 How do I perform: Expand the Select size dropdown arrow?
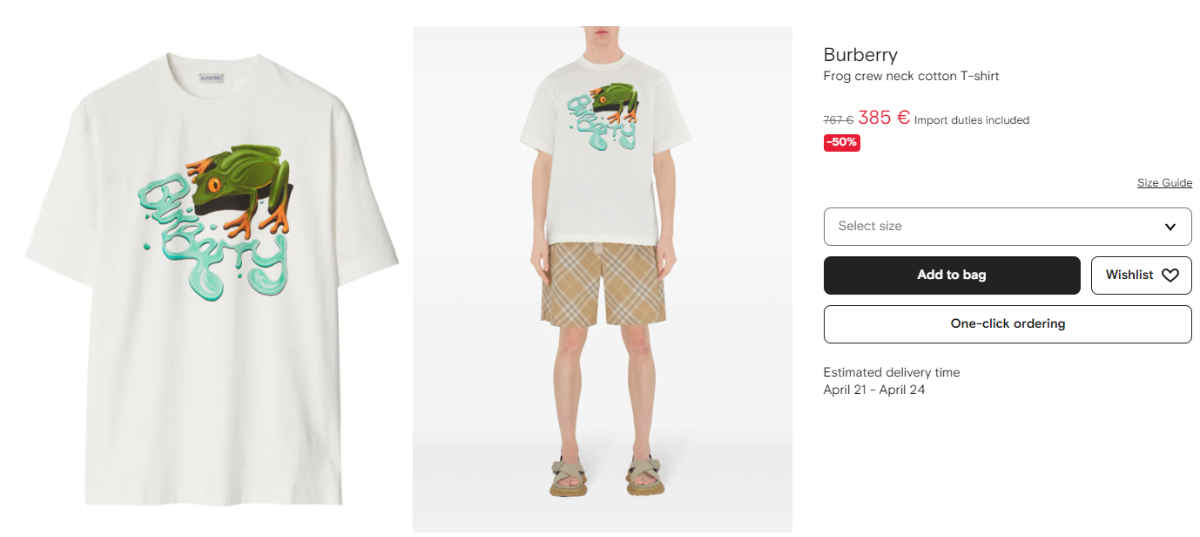(x=1170, y=227)
